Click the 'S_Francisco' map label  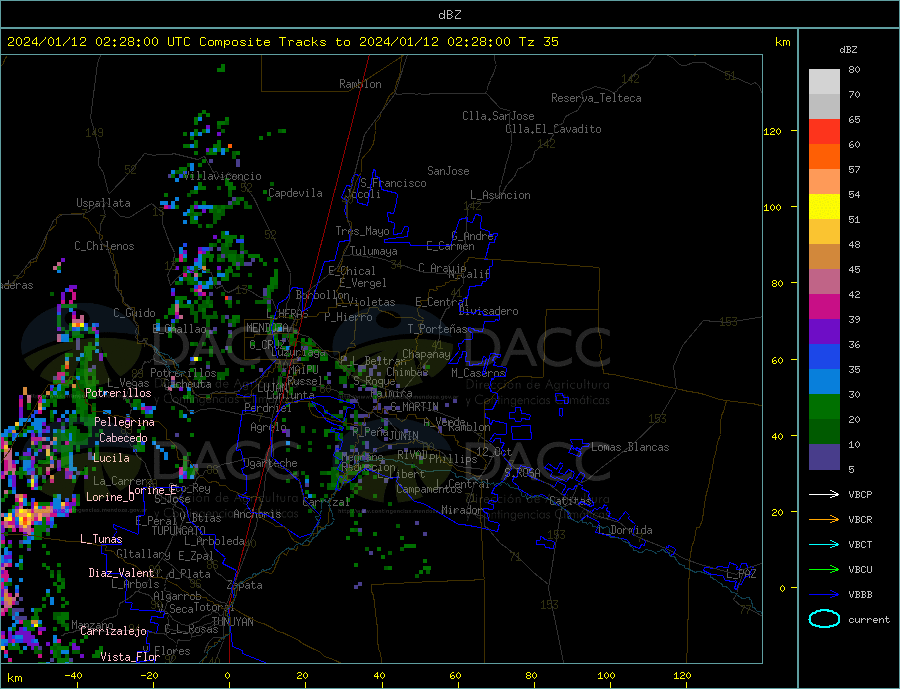393,183
